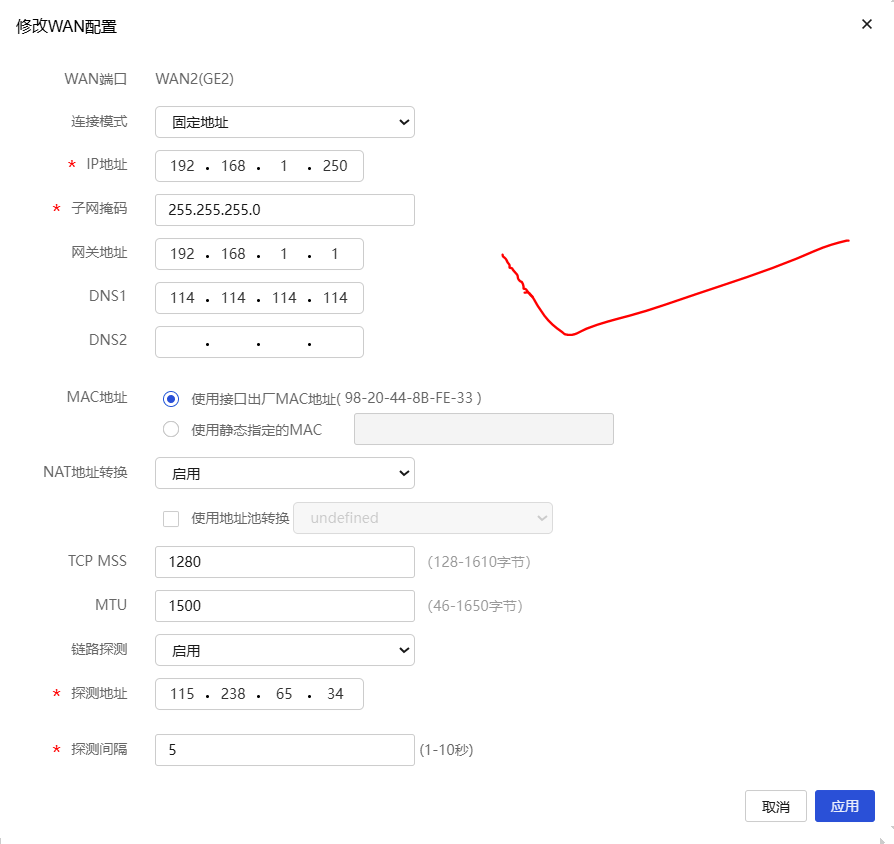Screen dimensions: 894x844
Task: Open the 连接模式 dropdown
Action: tap(284, 122)
